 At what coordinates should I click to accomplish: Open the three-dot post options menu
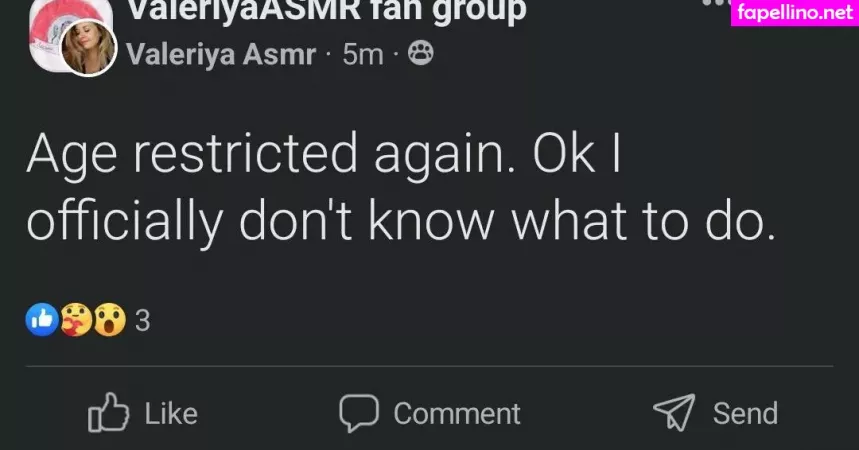point(714,3)
